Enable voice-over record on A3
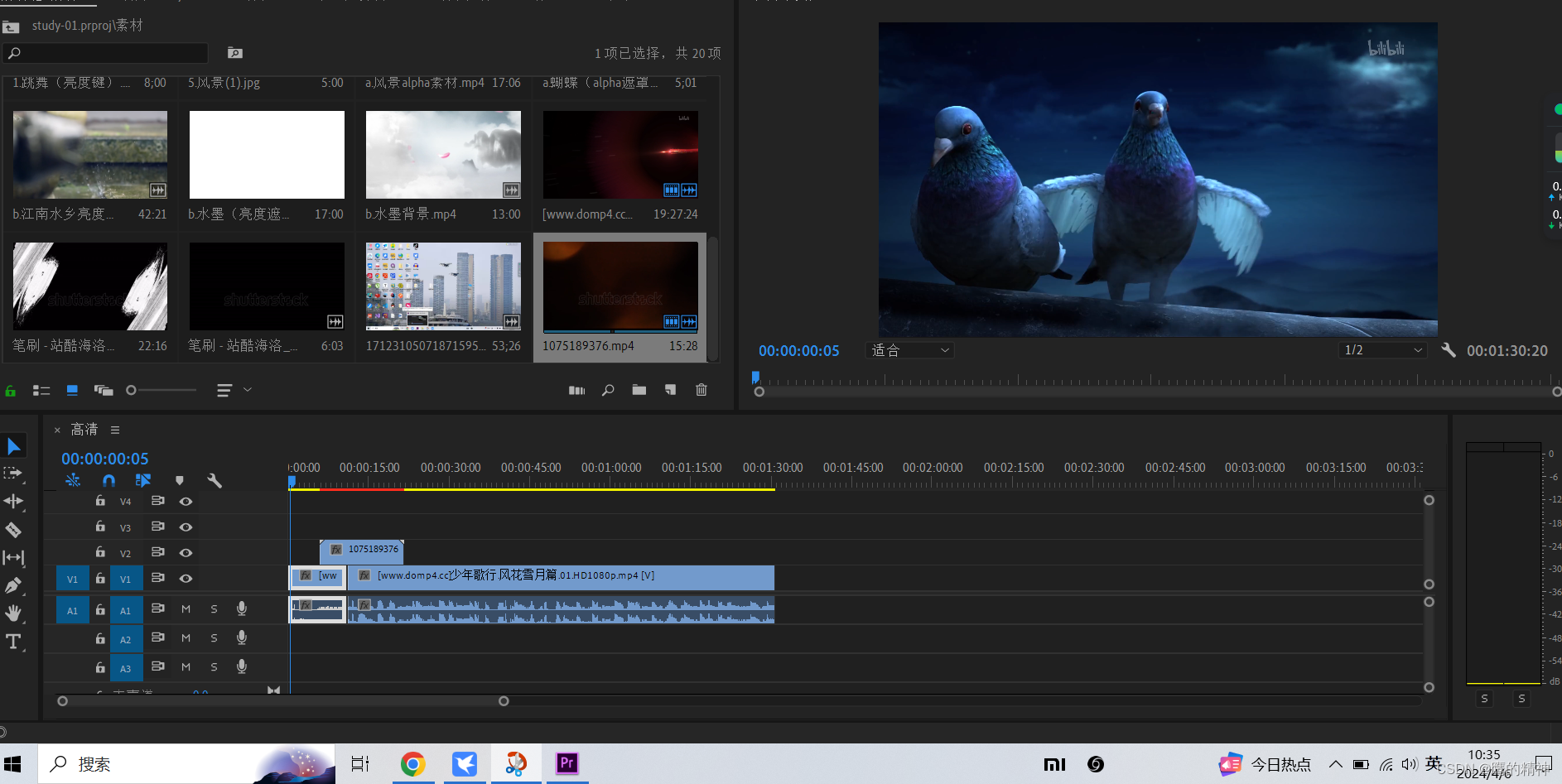 point(242,666)
